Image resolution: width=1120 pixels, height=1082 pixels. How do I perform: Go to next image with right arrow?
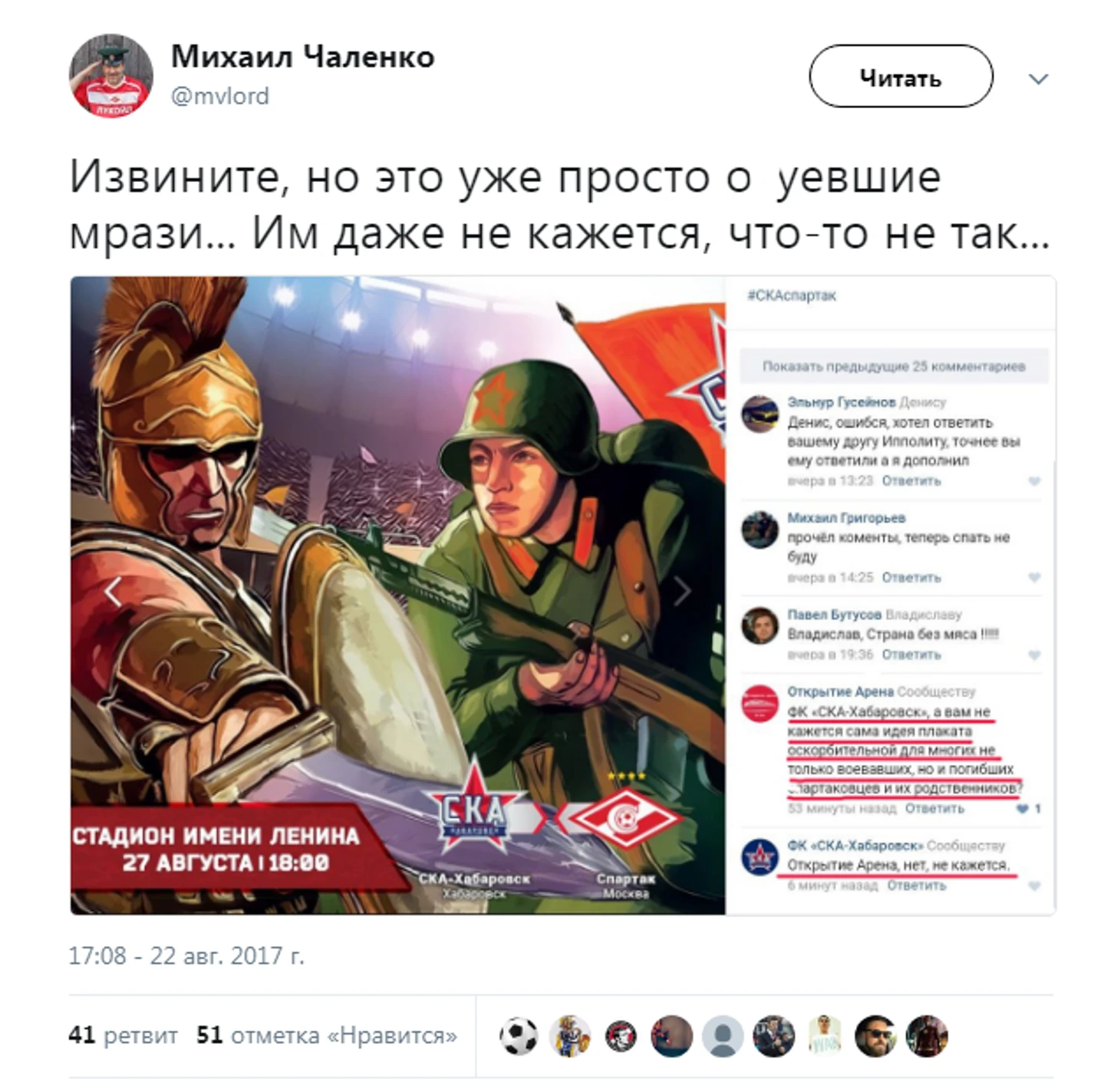click(x=681, y=592)
